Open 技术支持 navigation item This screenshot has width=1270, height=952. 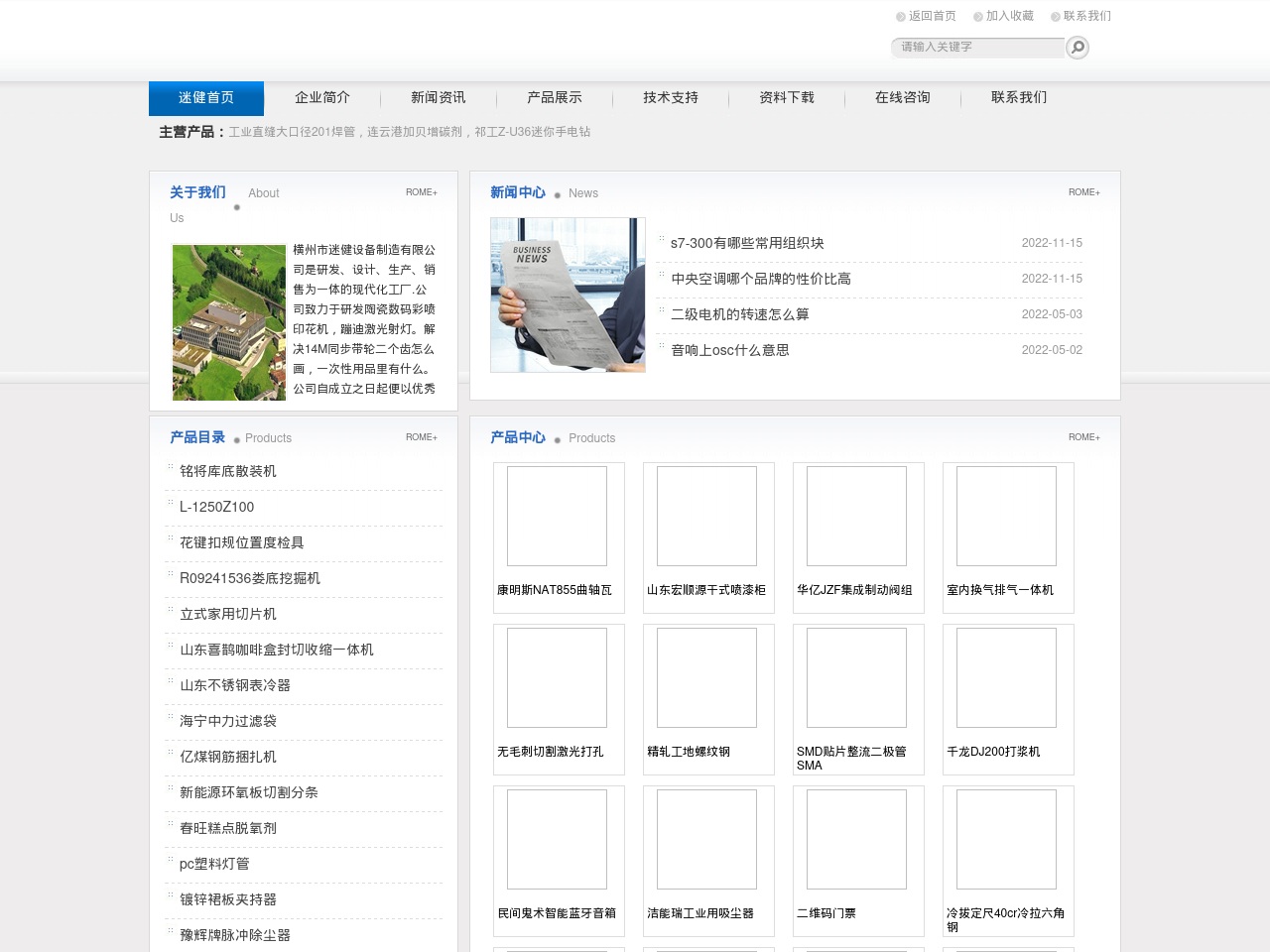tap(671, 98)
